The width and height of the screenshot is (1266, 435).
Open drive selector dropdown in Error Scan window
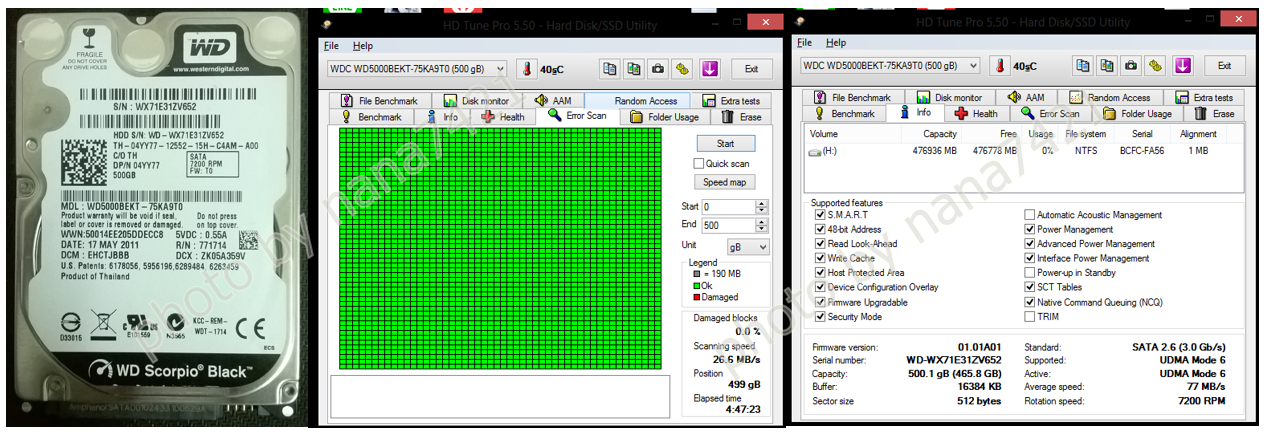point(418,68)
